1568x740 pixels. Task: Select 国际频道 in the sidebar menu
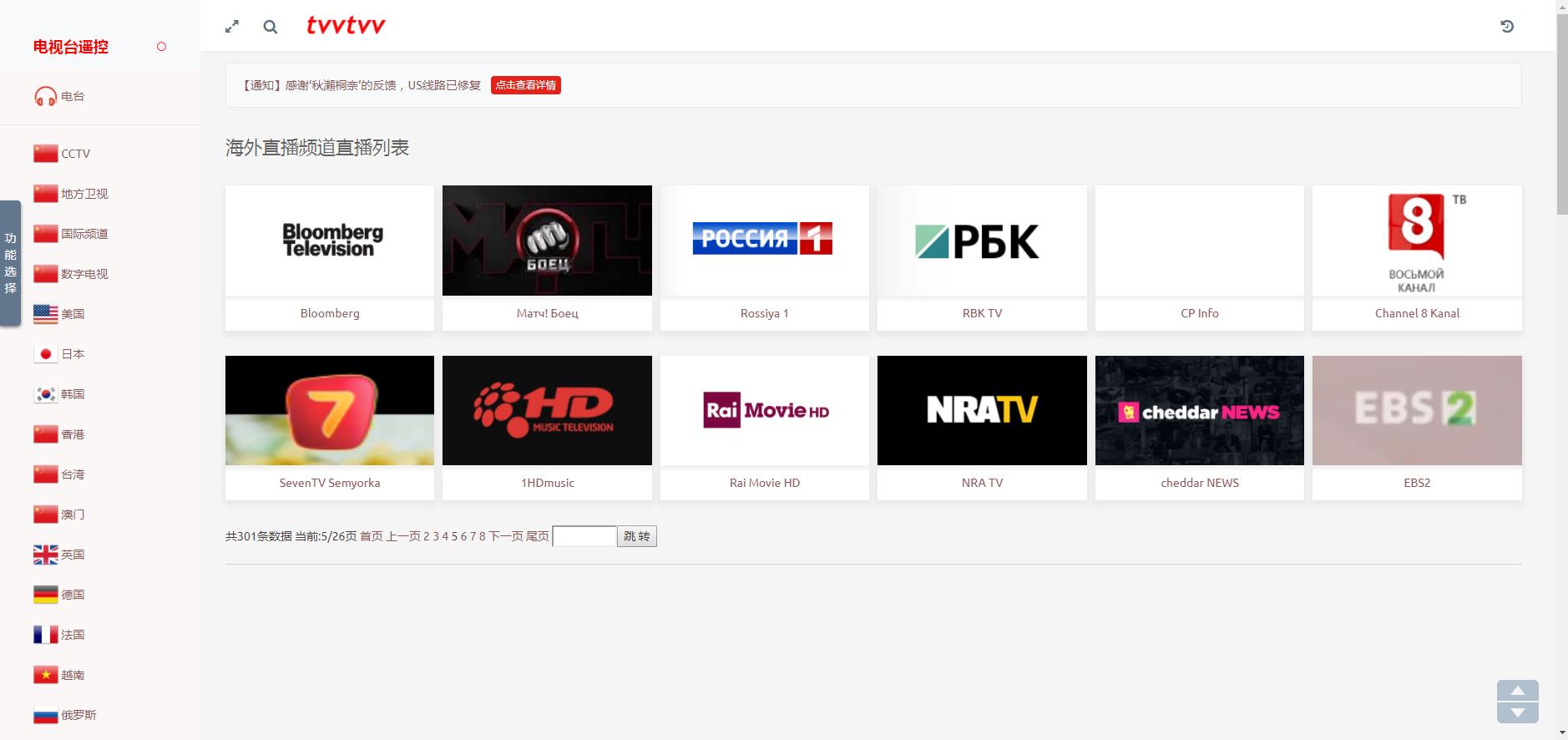[x=84, y=234]
